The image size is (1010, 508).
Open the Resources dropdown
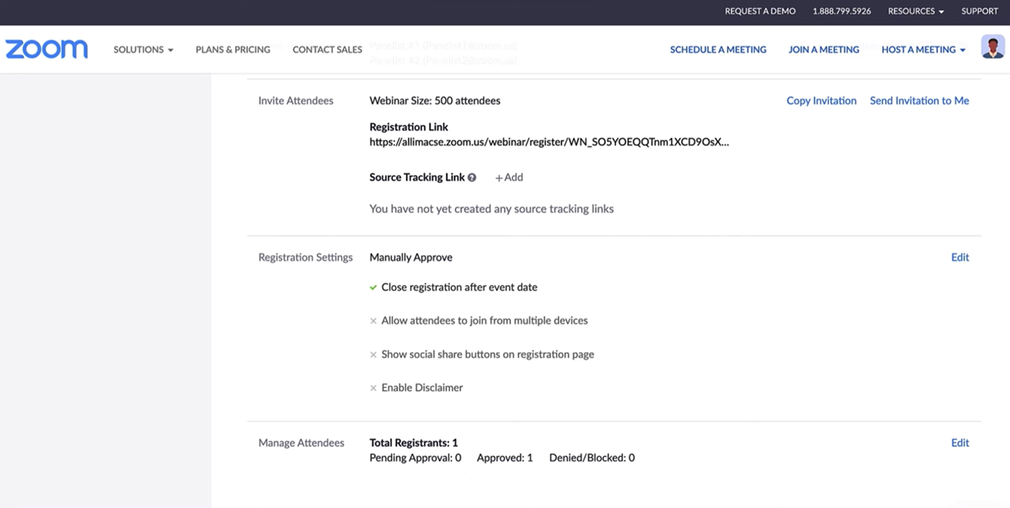pyautogui.click(x=915, y=11)
